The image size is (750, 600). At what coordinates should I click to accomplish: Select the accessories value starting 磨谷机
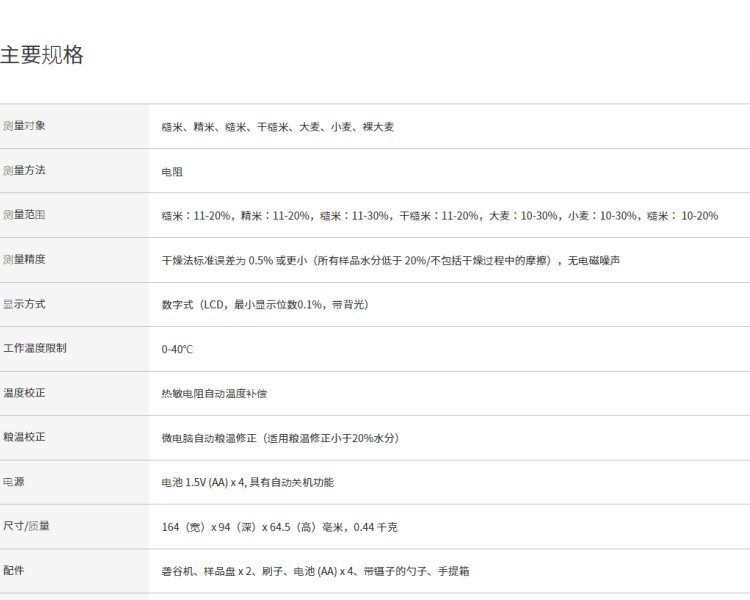click(x=315, y=571)
